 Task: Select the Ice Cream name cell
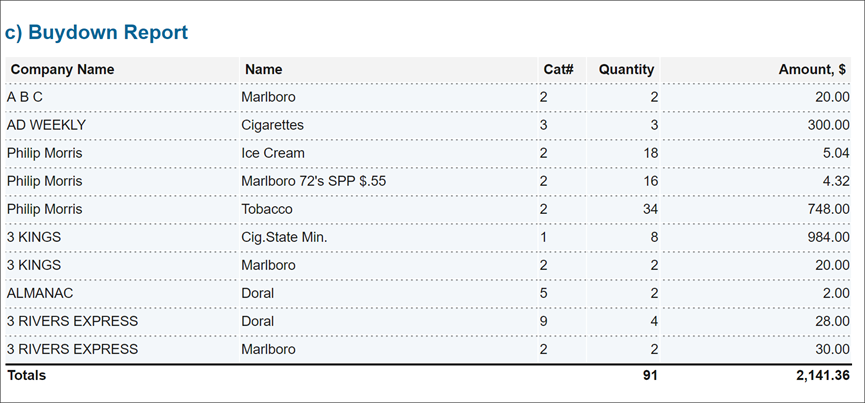(273, 153)
